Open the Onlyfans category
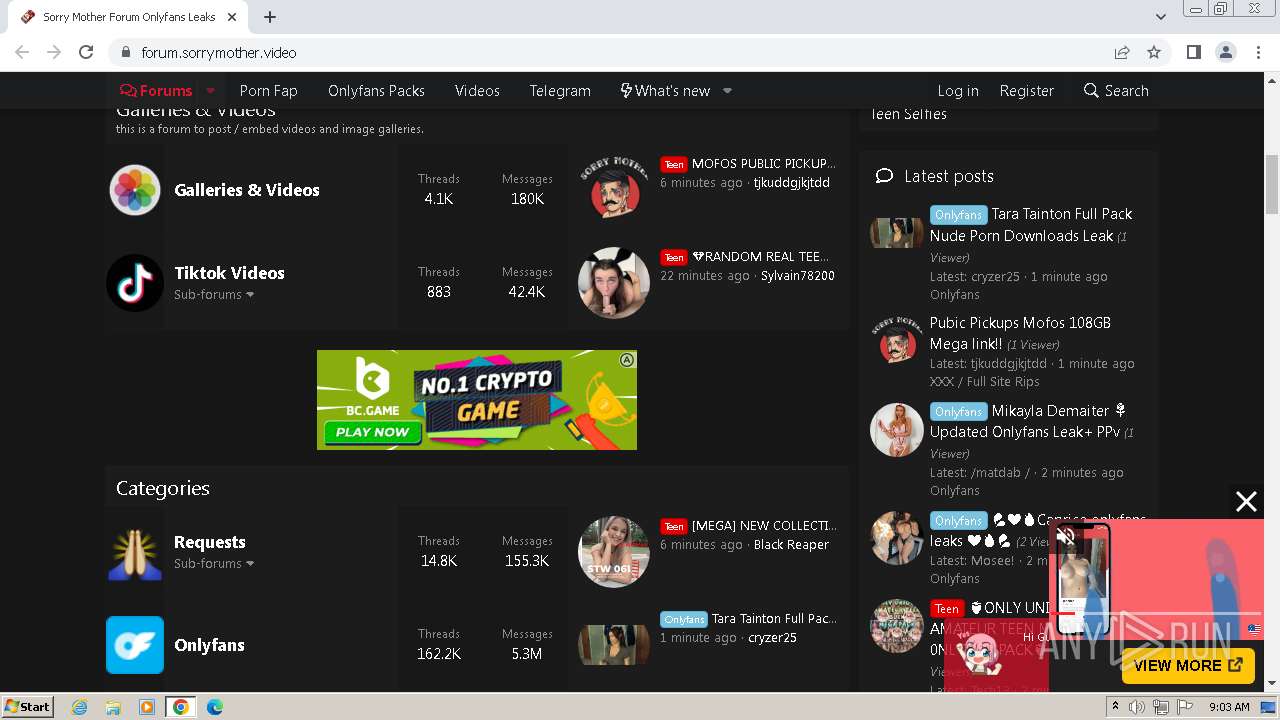This screenshot has height=720, width=1280. pyautogui.click(x=209, y=645)
